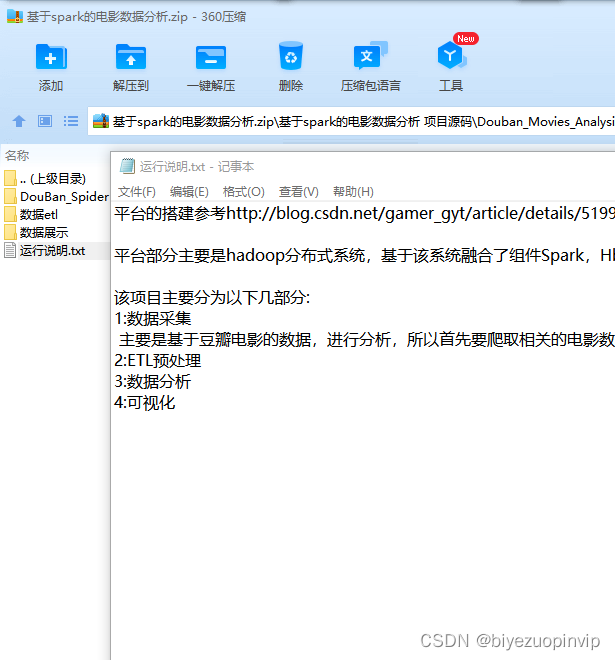Click the blog.csdn.net URL text in Notepad
Viewport: 615px width, 660px height.
420,213
